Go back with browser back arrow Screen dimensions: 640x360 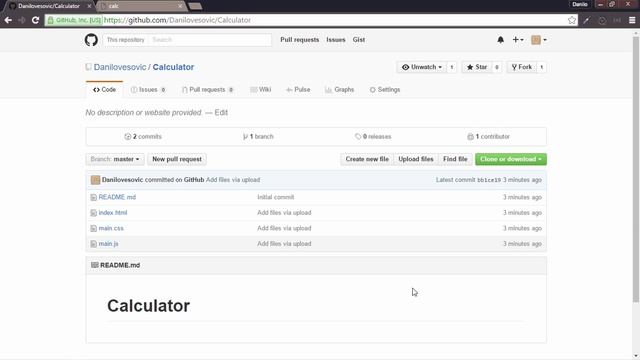click(x=8, y=20)
